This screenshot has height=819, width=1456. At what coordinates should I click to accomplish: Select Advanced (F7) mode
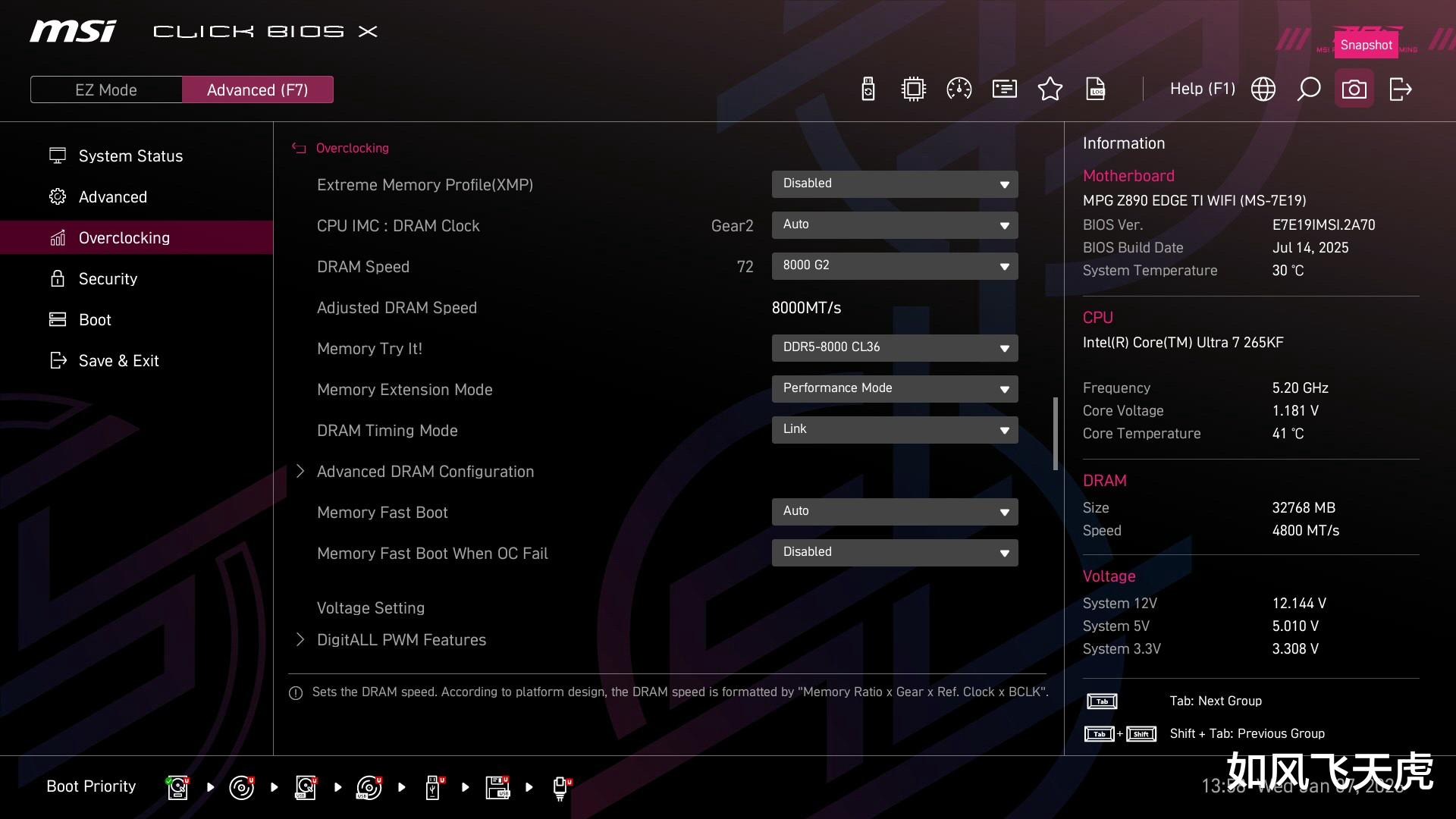coord(257,89)
